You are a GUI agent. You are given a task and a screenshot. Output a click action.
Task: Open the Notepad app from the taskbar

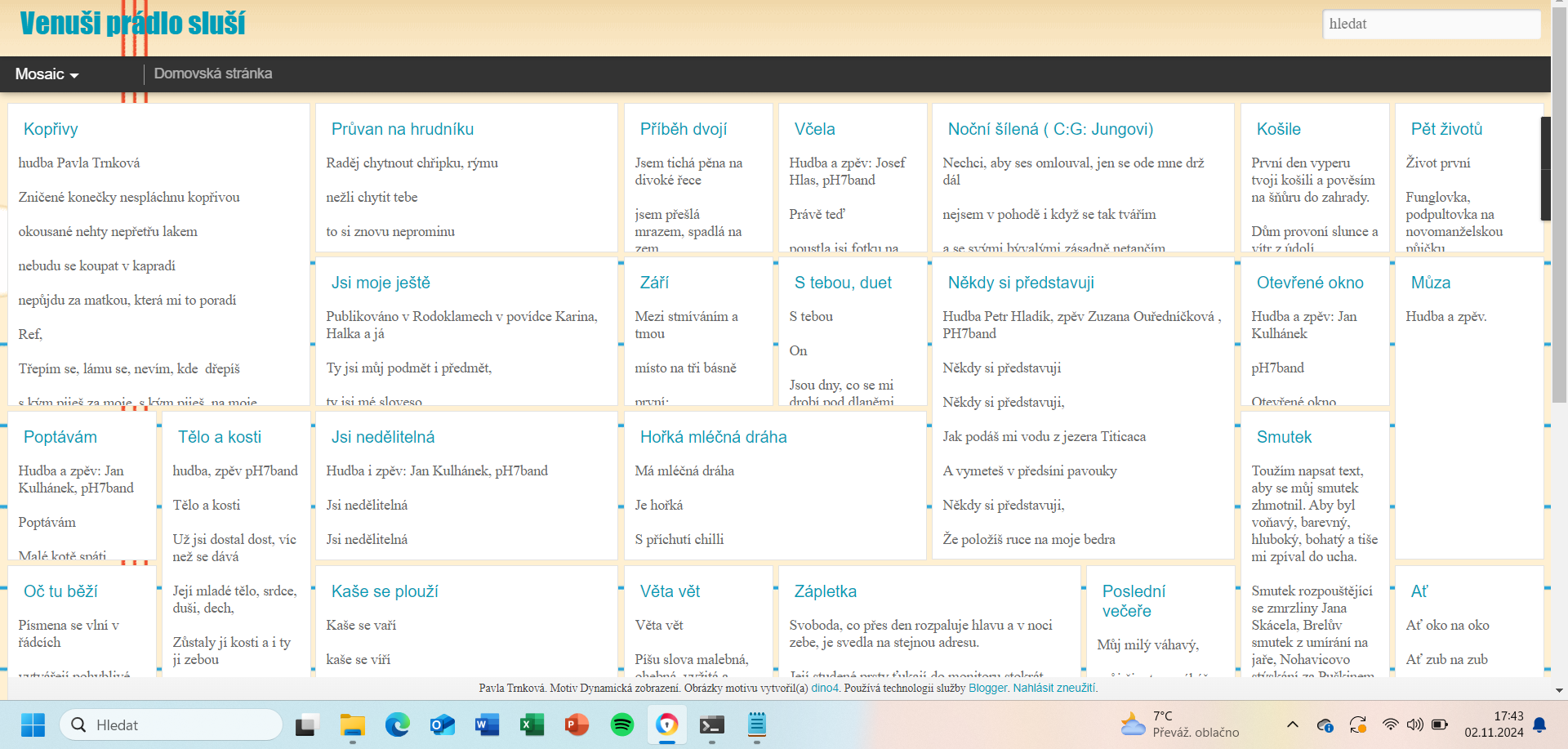[757, 724]
